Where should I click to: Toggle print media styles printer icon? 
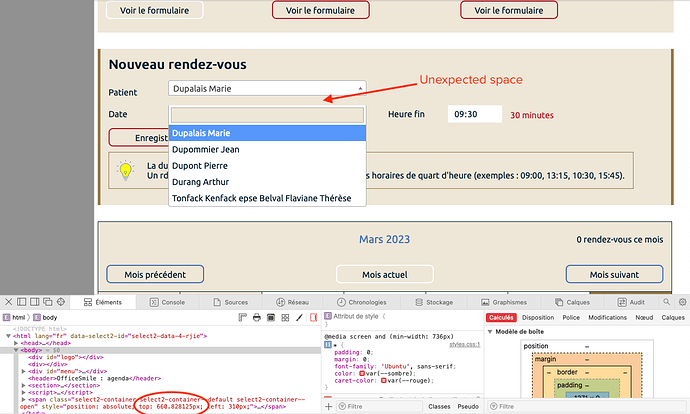click(257, 317)
